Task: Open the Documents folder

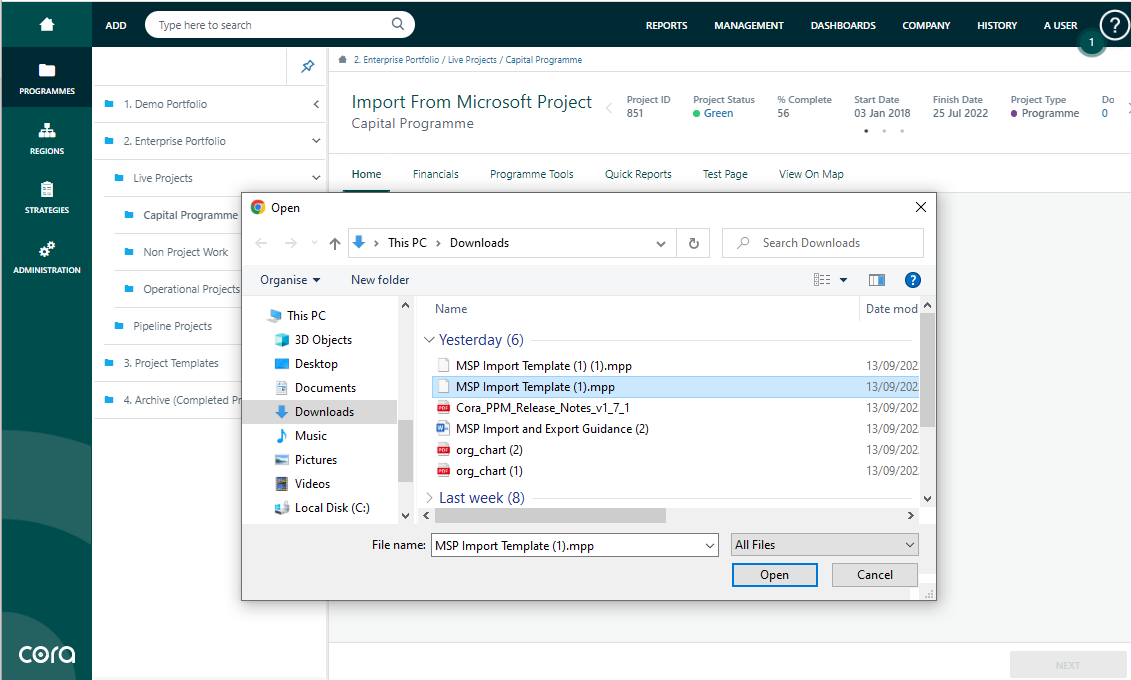Action: pyautogui.click(x=325, y=388)
